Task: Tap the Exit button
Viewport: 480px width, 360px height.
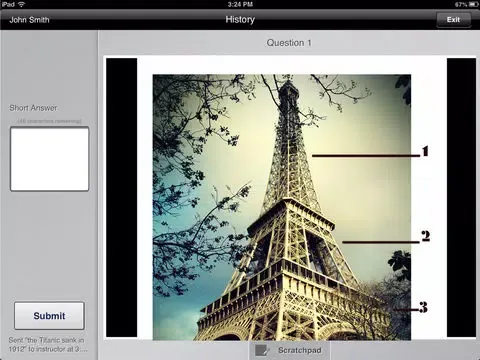Action: 453,20
